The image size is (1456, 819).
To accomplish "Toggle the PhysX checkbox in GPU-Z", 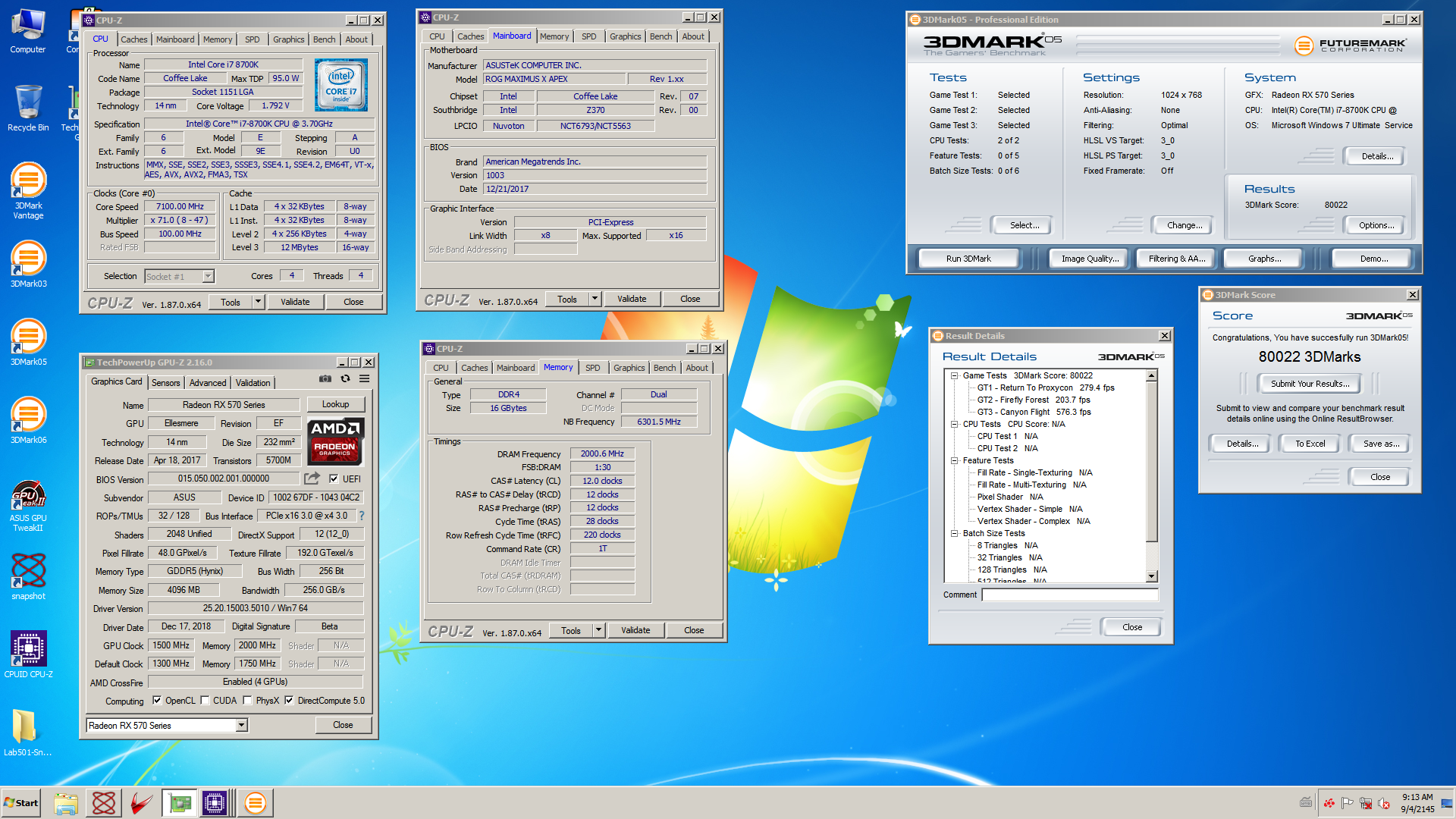I will [247, 701].
